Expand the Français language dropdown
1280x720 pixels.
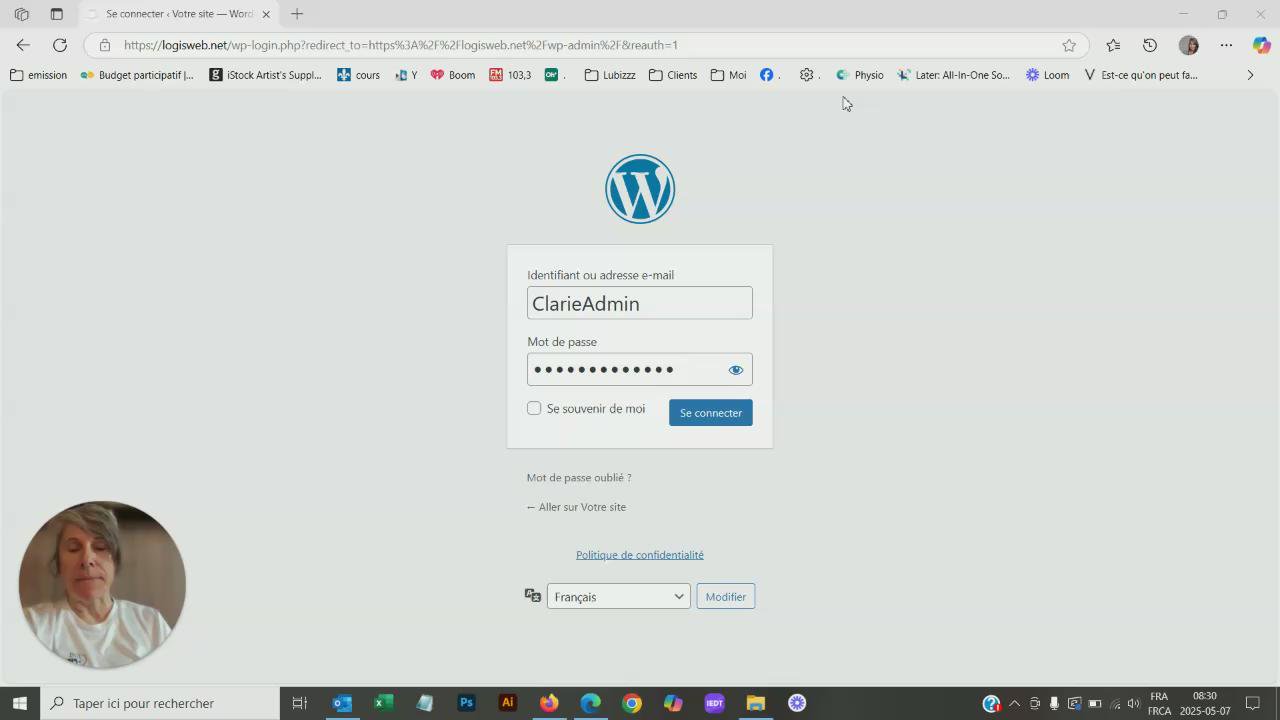pos(618,597)
